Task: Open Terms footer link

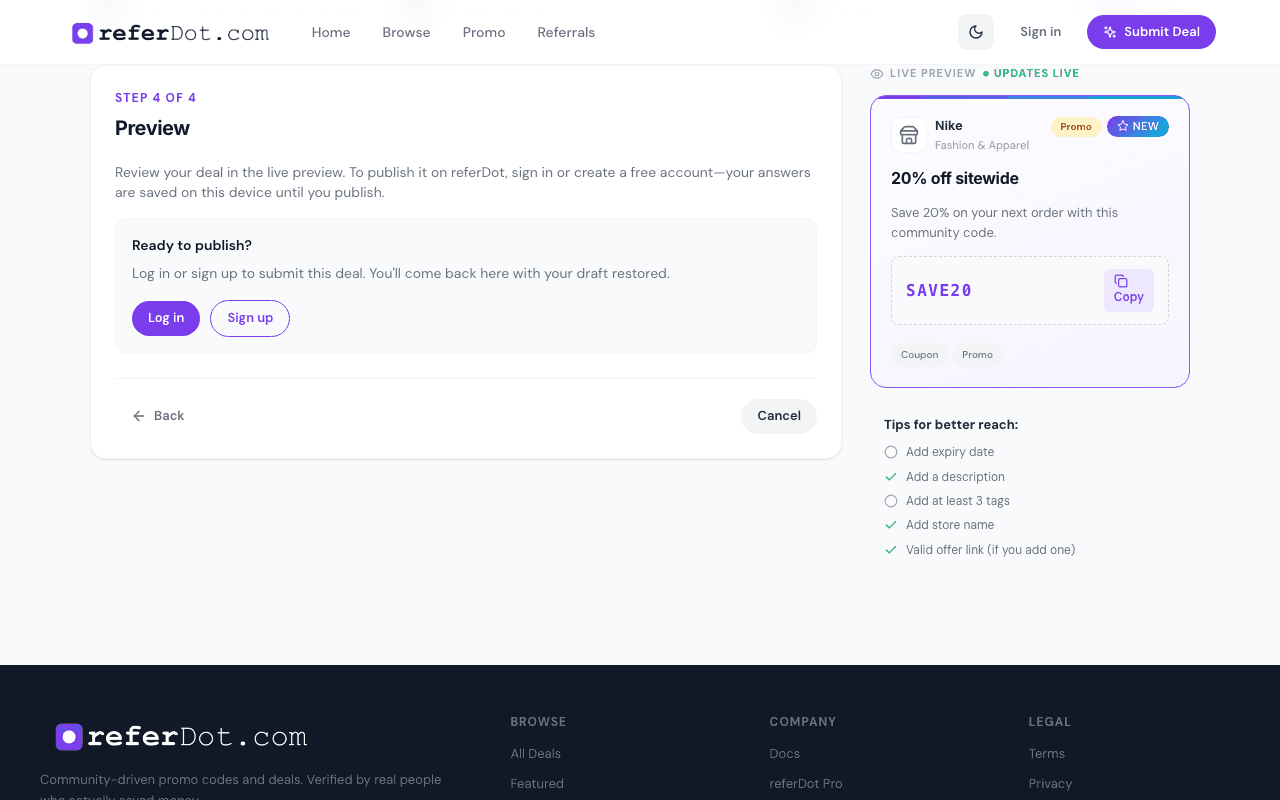Action: click(x=1047, y=754)
